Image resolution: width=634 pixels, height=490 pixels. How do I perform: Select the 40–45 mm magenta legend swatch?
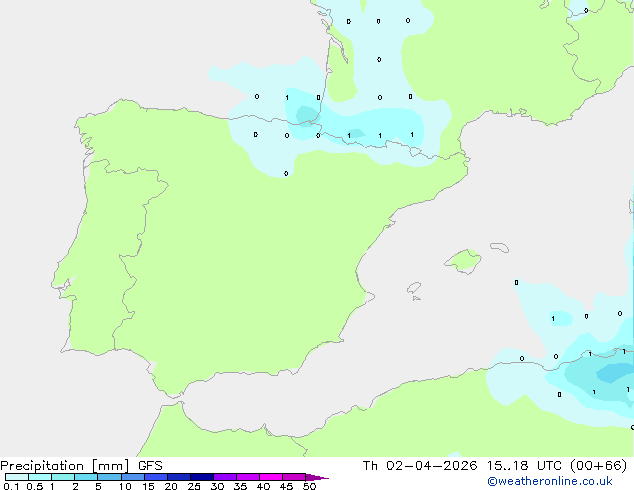click(x=271, y=477)
